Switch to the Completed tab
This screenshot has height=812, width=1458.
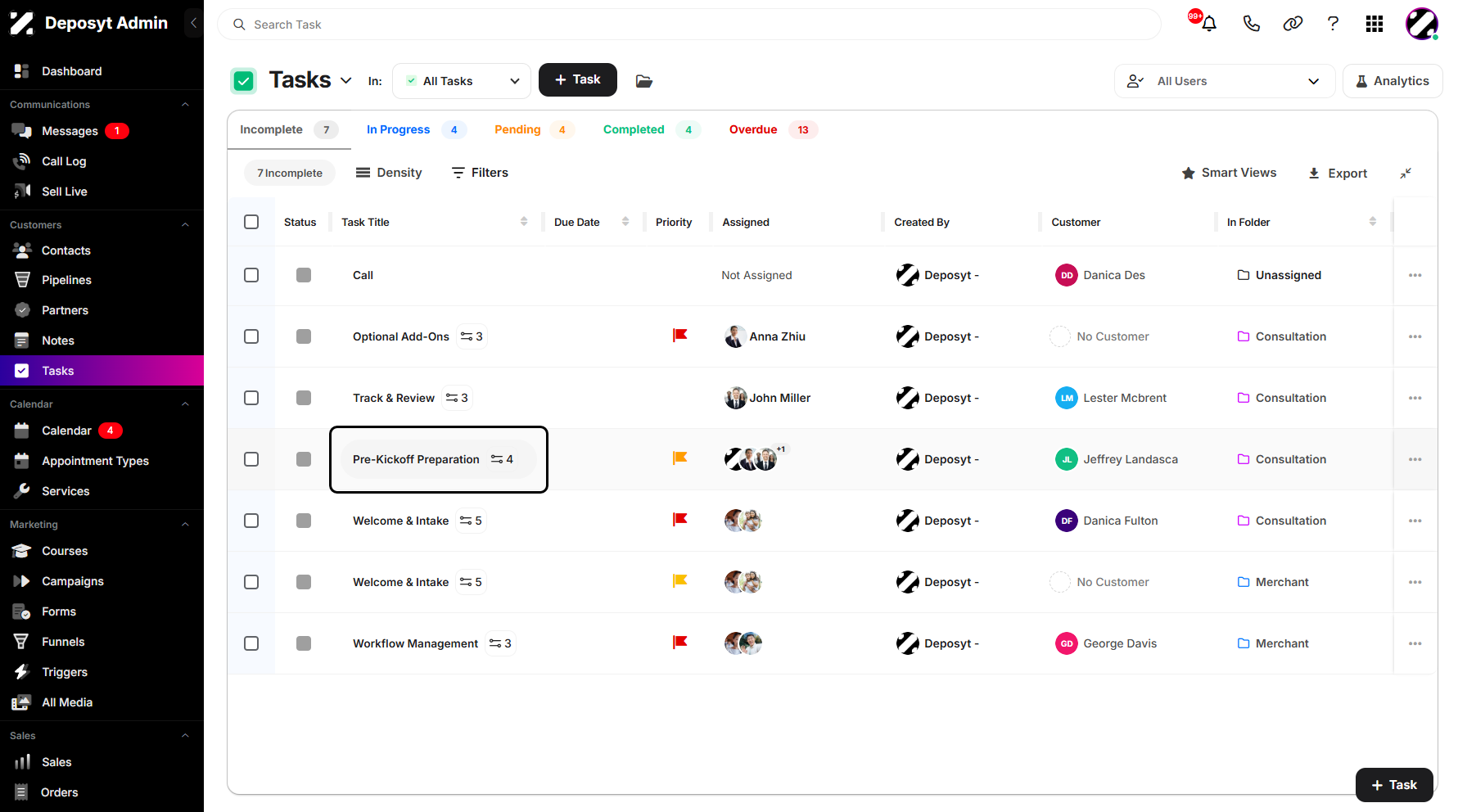point(651,129)
